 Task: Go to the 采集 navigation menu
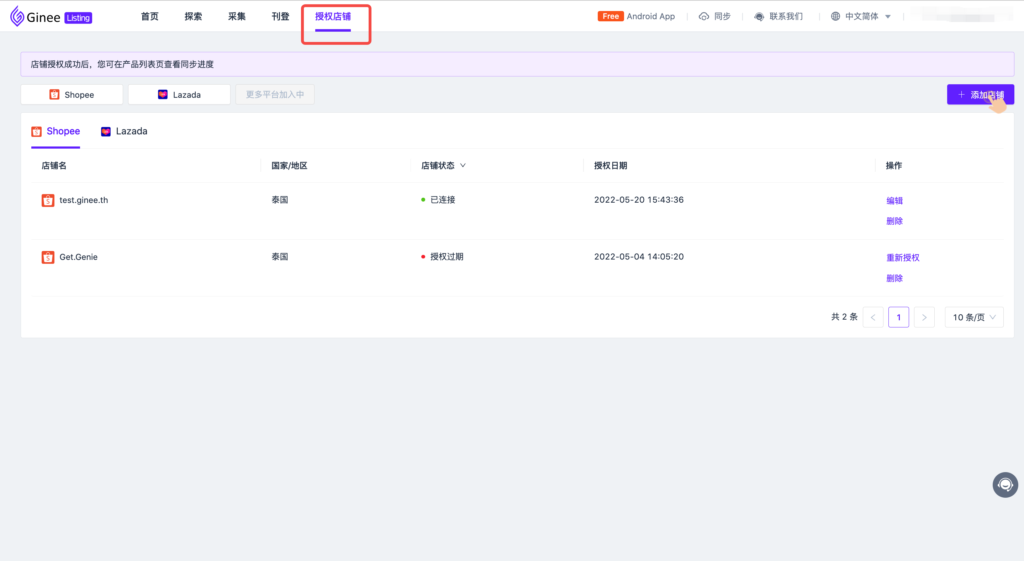[237, 16]
